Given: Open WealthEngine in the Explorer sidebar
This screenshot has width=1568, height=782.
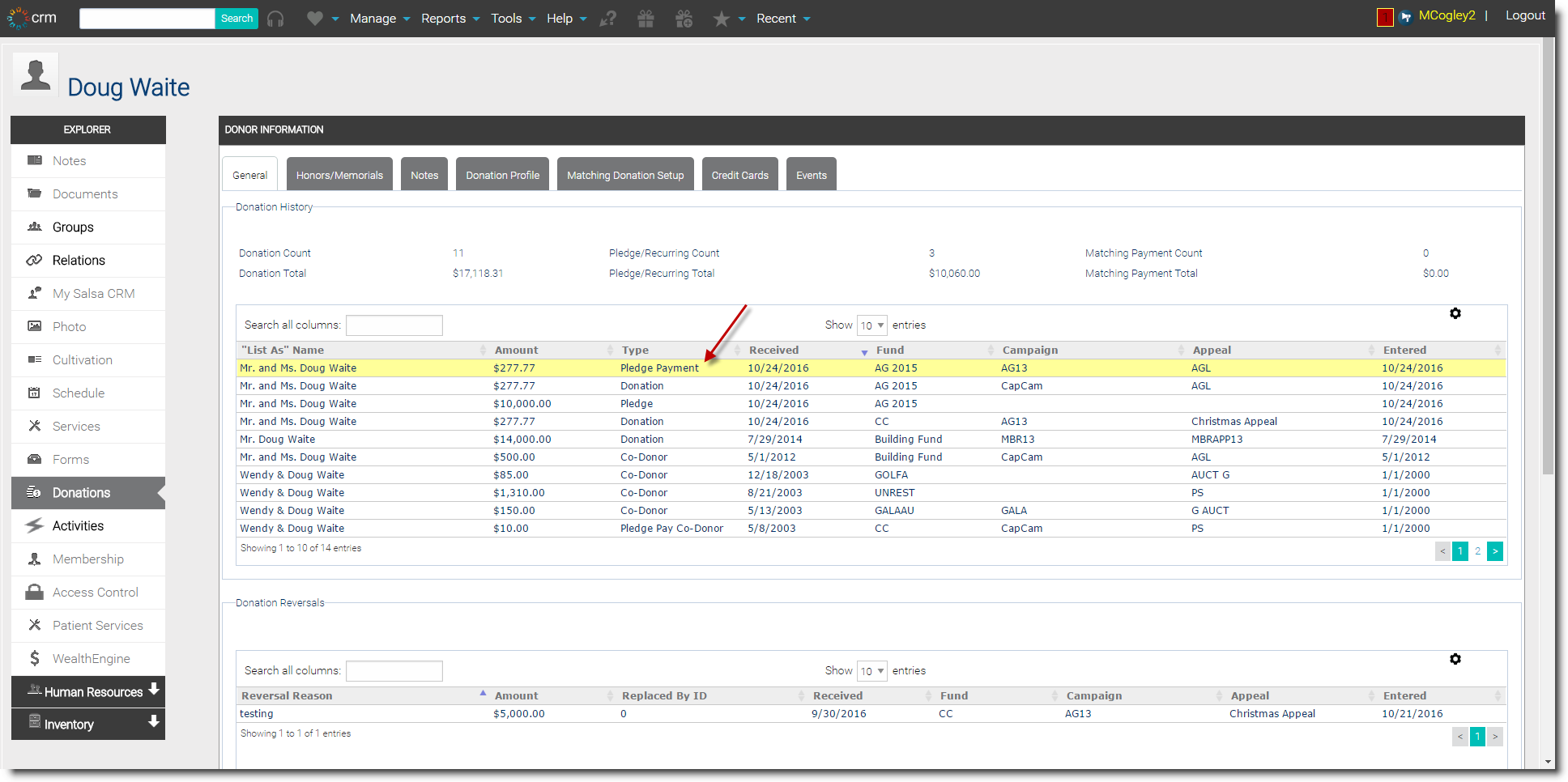Looking at the screenshot, I should 88,659.
